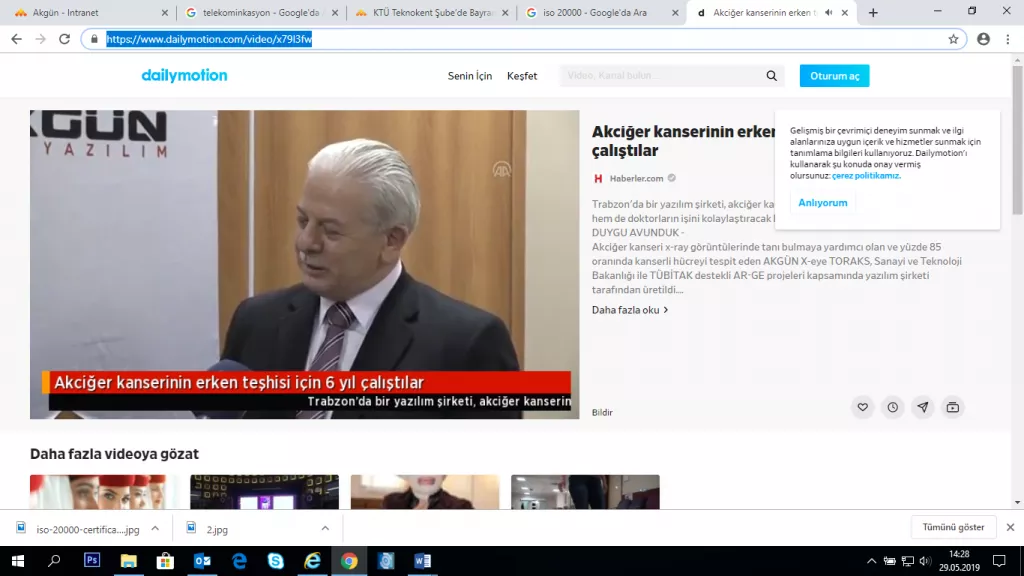Viewport: 1024px width, 576px height.
Task: Open the Windows notification center
Action: 999,561
